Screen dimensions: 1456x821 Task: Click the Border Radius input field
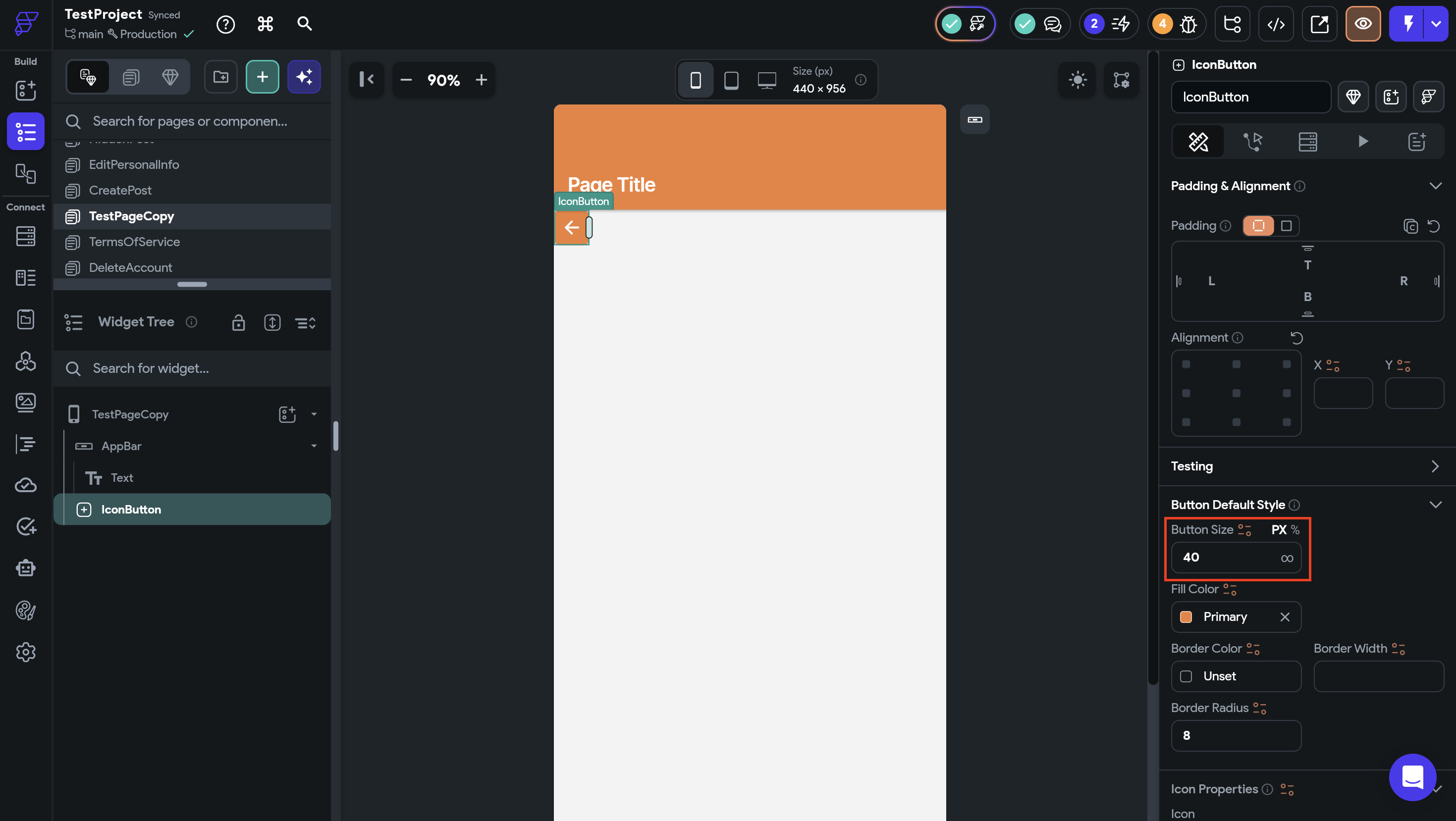click(x=1236, y=735)
